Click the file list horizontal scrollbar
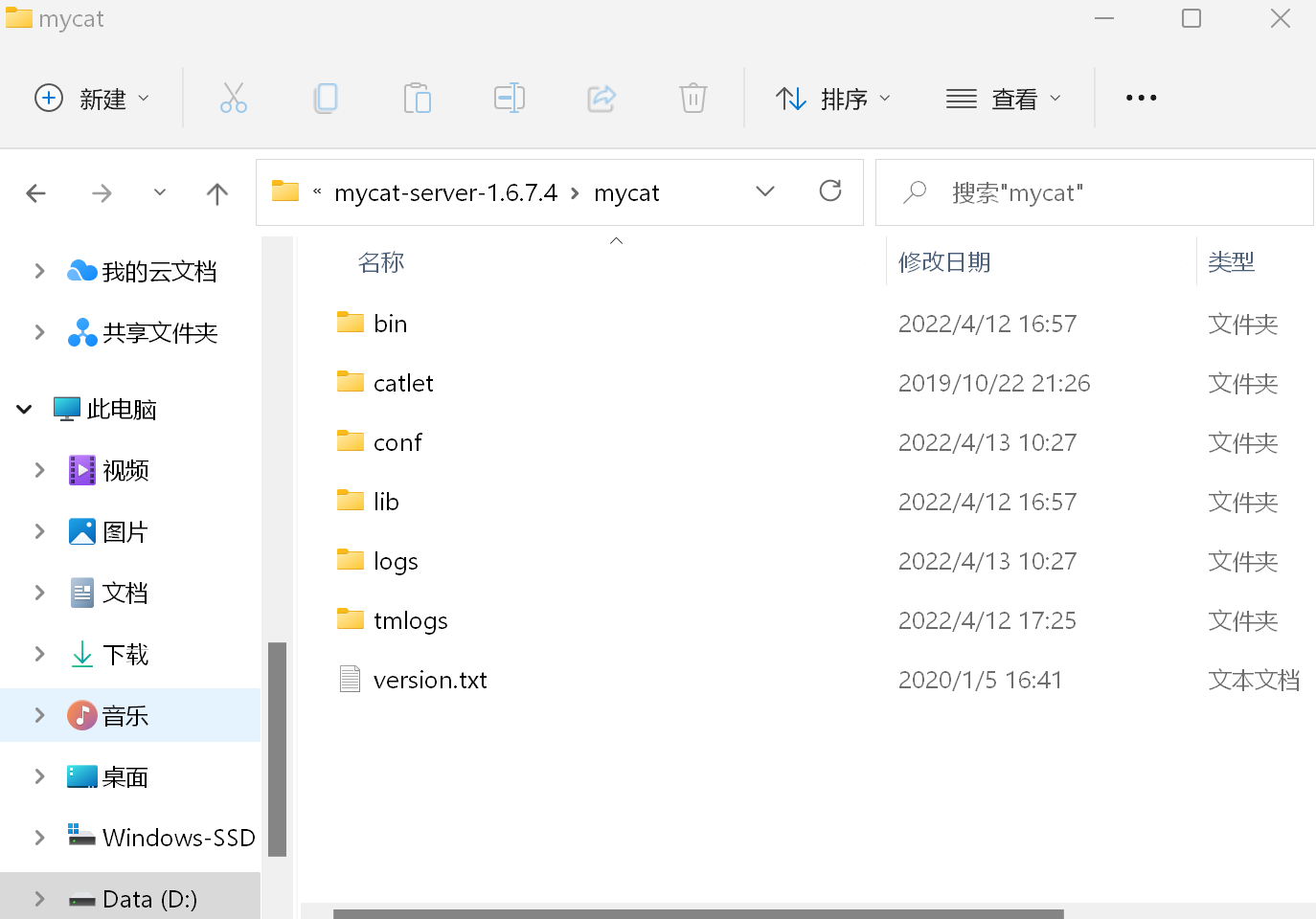 (x=698, y=913)
